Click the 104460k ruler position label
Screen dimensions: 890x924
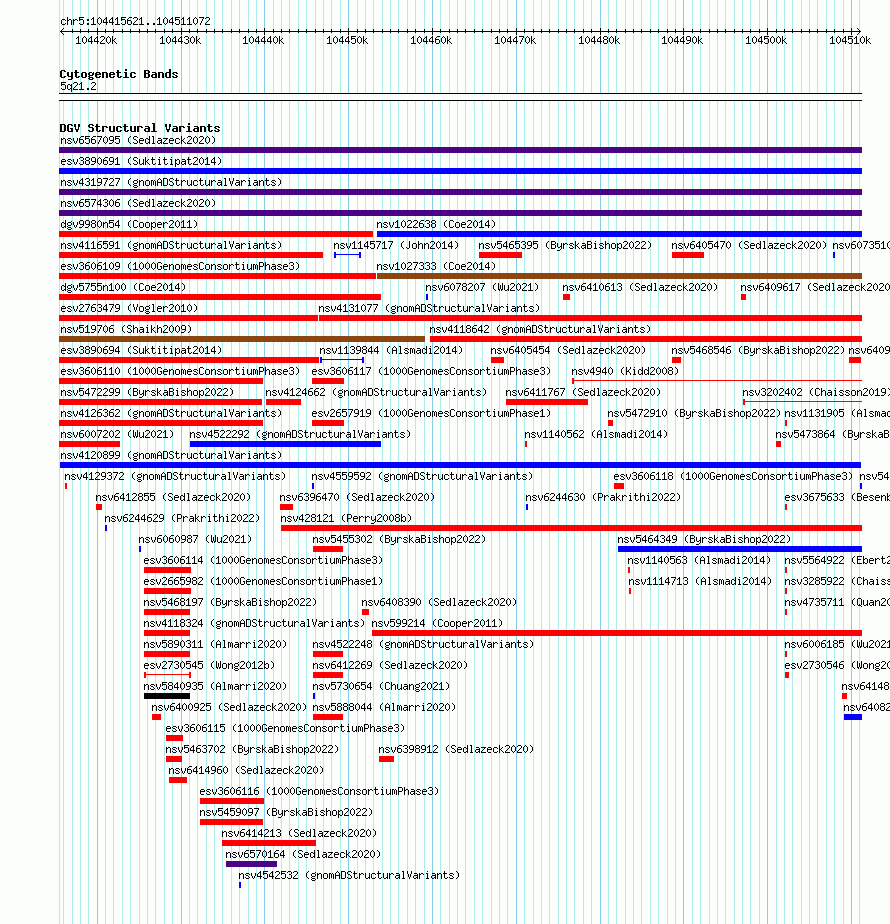coord(431,41)
